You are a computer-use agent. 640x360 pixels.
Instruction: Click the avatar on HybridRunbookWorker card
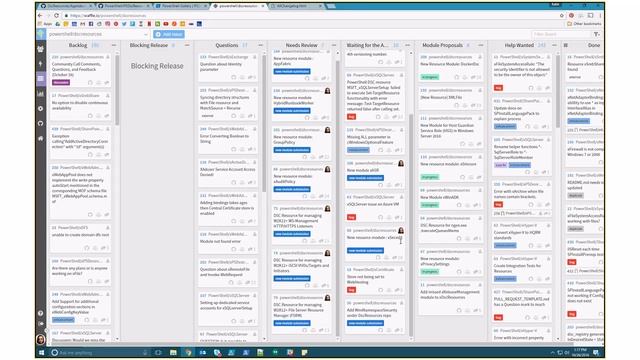(327, 91)
